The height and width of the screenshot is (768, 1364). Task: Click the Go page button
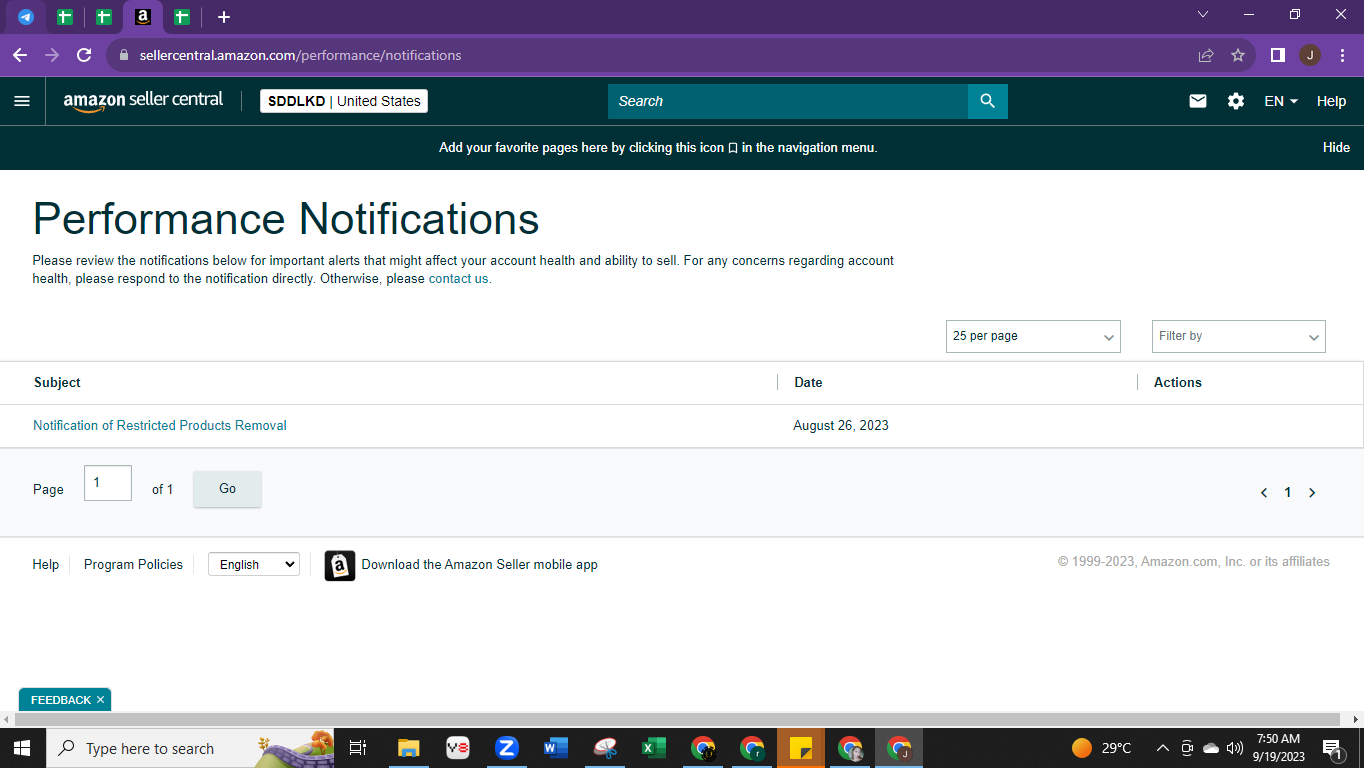click(227, 489)
